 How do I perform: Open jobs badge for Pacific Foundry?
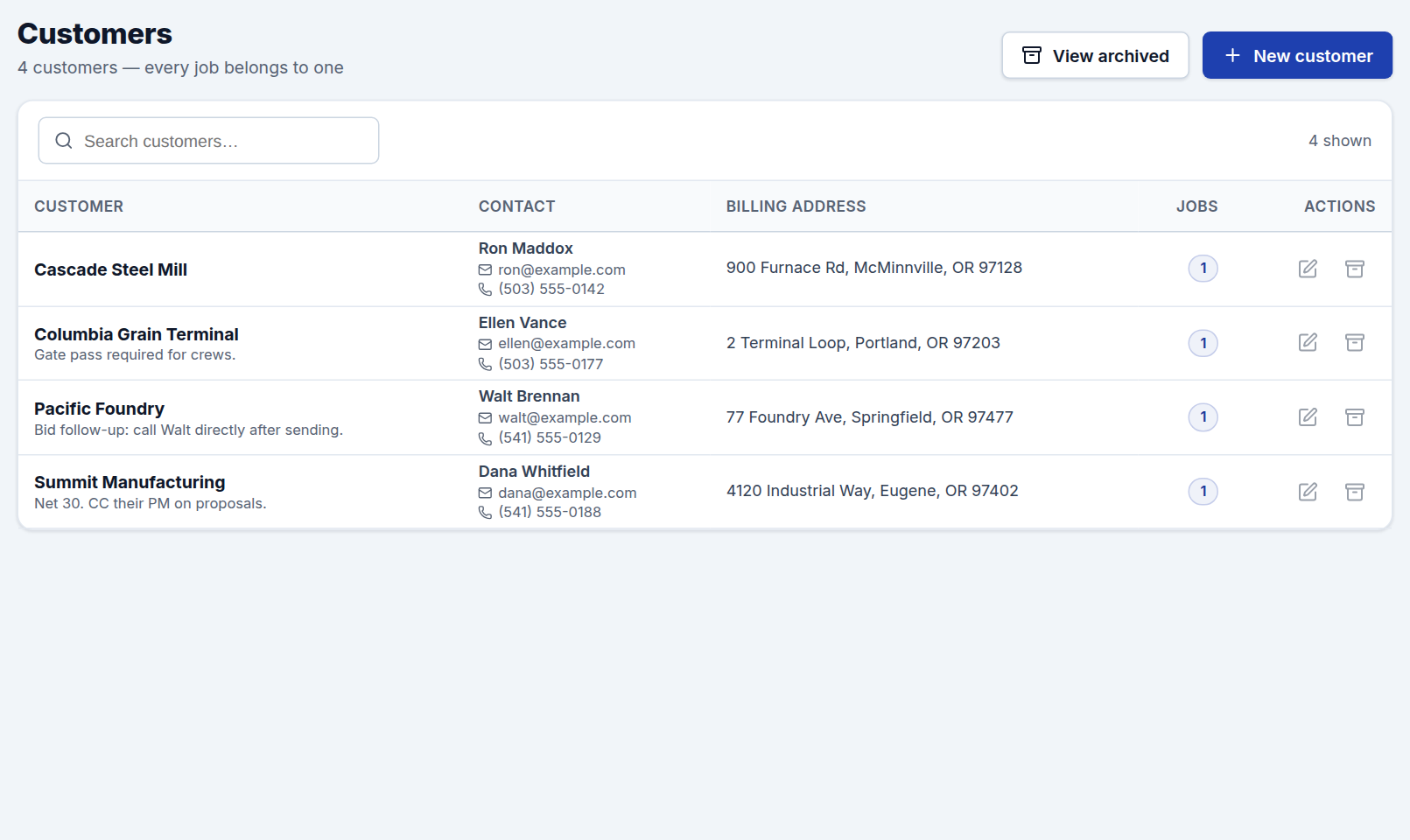(1203, 416)
